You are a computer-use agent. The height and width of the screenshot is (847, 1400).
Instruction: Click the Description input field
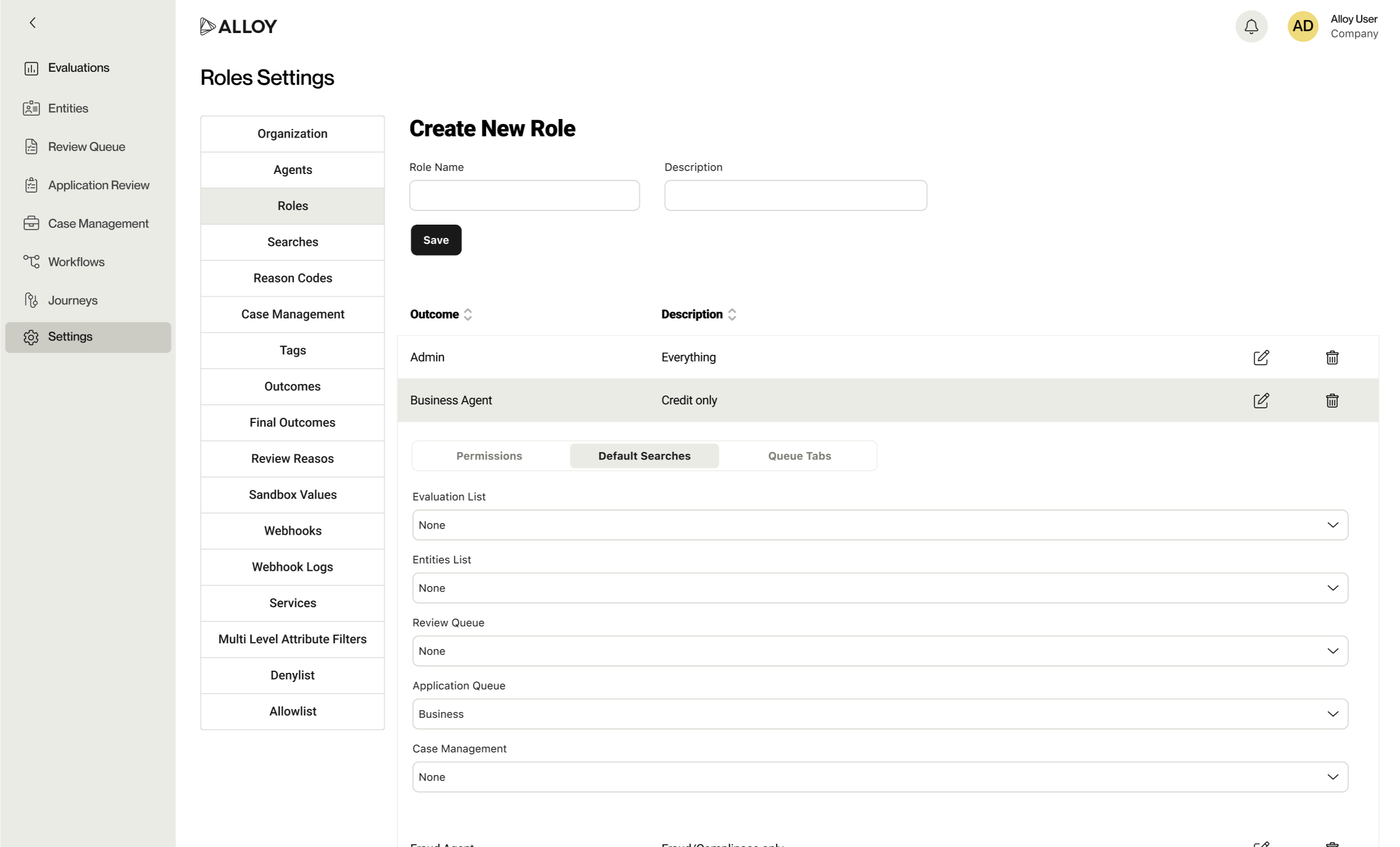(x=795, y=196)
